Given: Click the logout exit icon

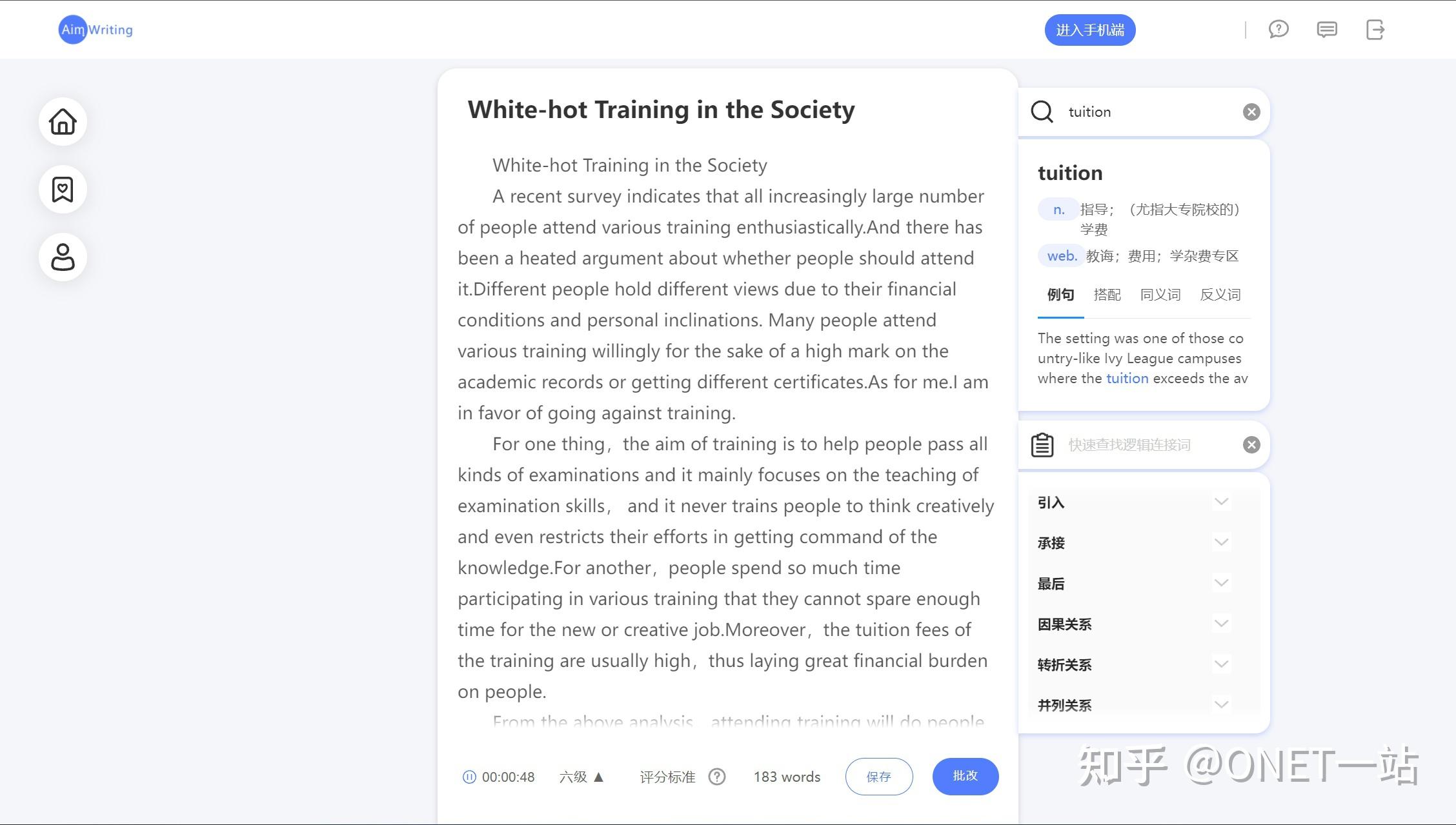Looking at the screenshot, I should [1375, 30].
